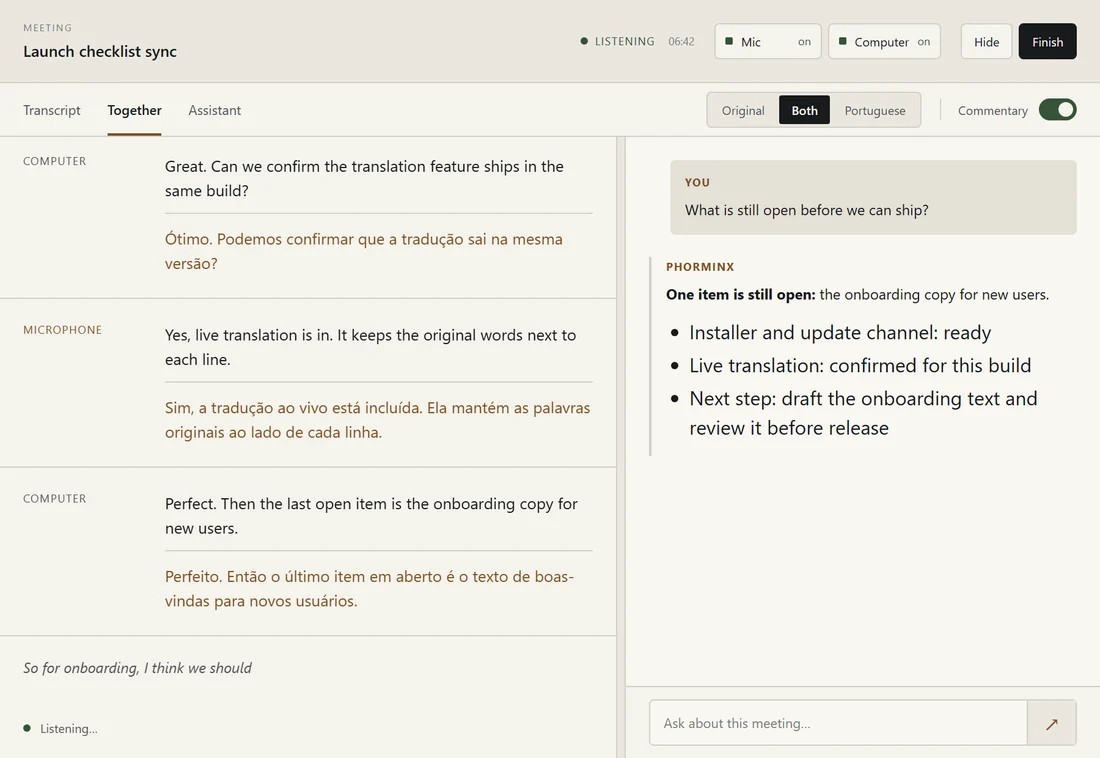The image size is (1100, 758).
Task: Click bullet 'Installer and update channel: ready'
Action: pos(840,333)
